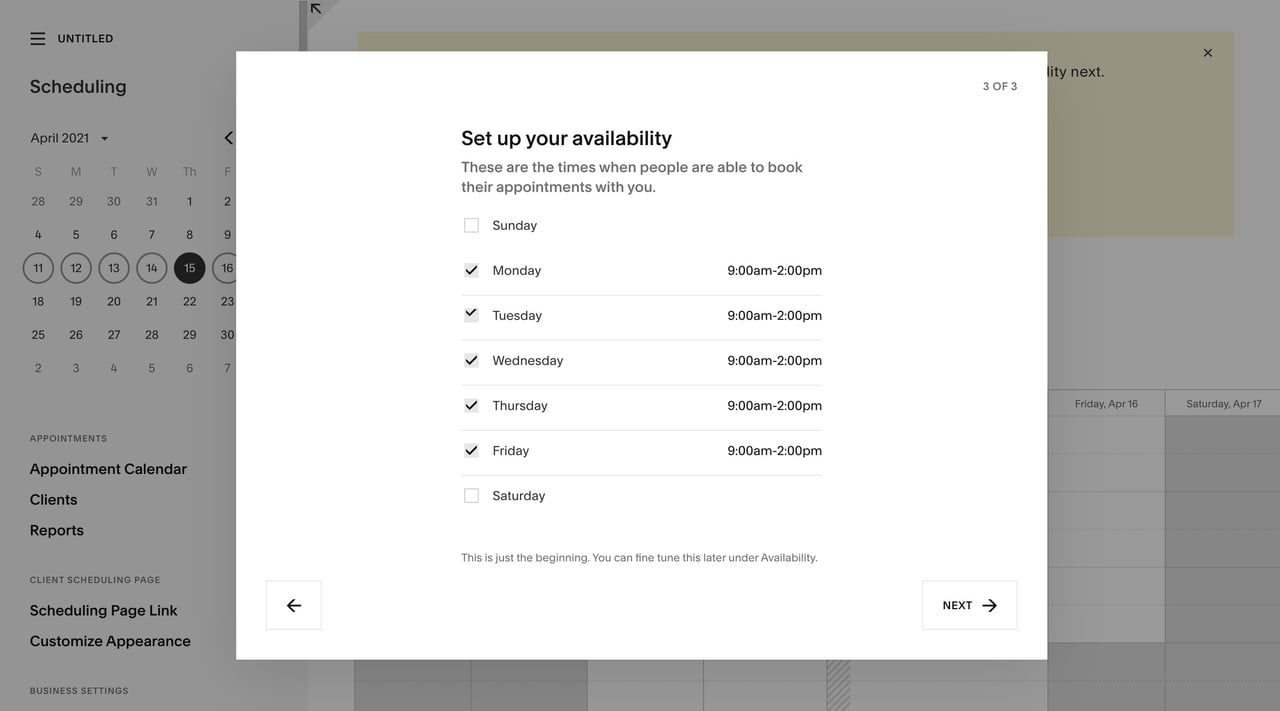This screenshot has width=1280, height=711.
Task: Click the Friday, Apr 16 column header
Action: coord(1104,403)
